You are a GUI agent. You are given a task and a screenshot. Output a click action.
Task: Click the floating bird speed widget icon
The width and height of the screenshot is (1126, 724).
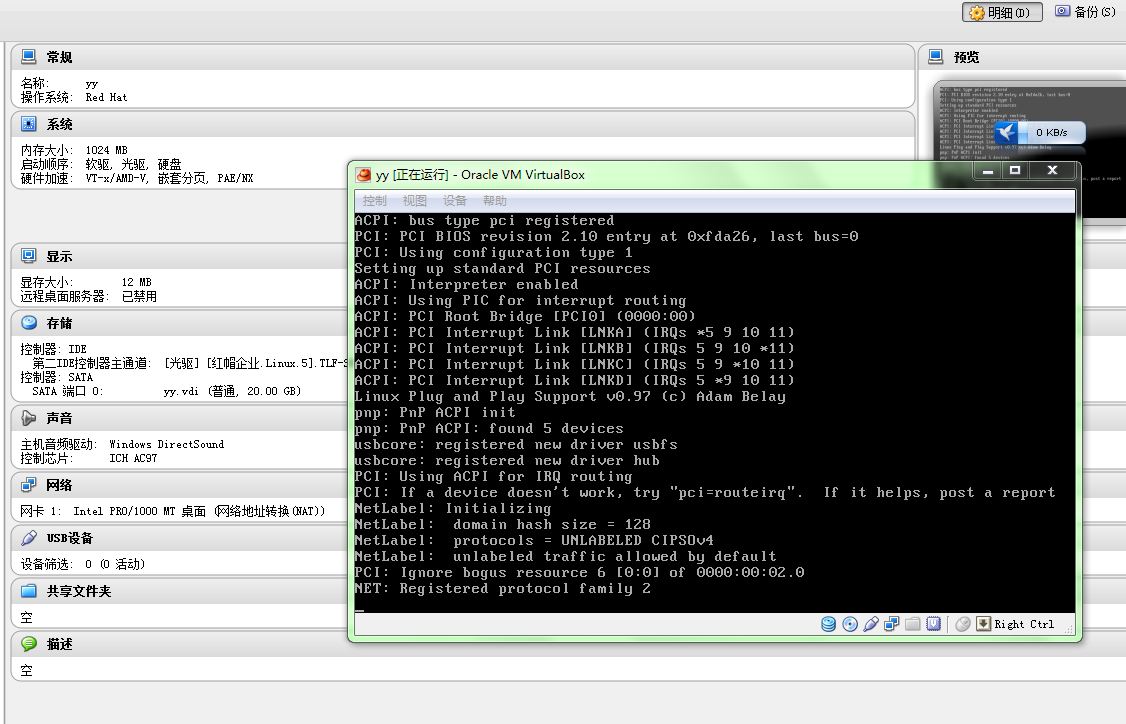(1007, 132)
